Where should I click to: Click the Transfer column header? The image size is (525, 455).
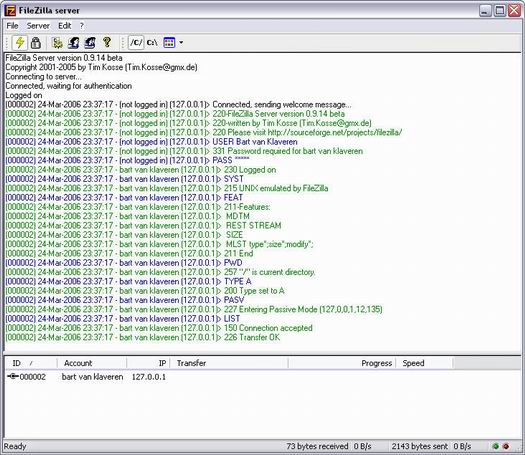pos(229,363)
